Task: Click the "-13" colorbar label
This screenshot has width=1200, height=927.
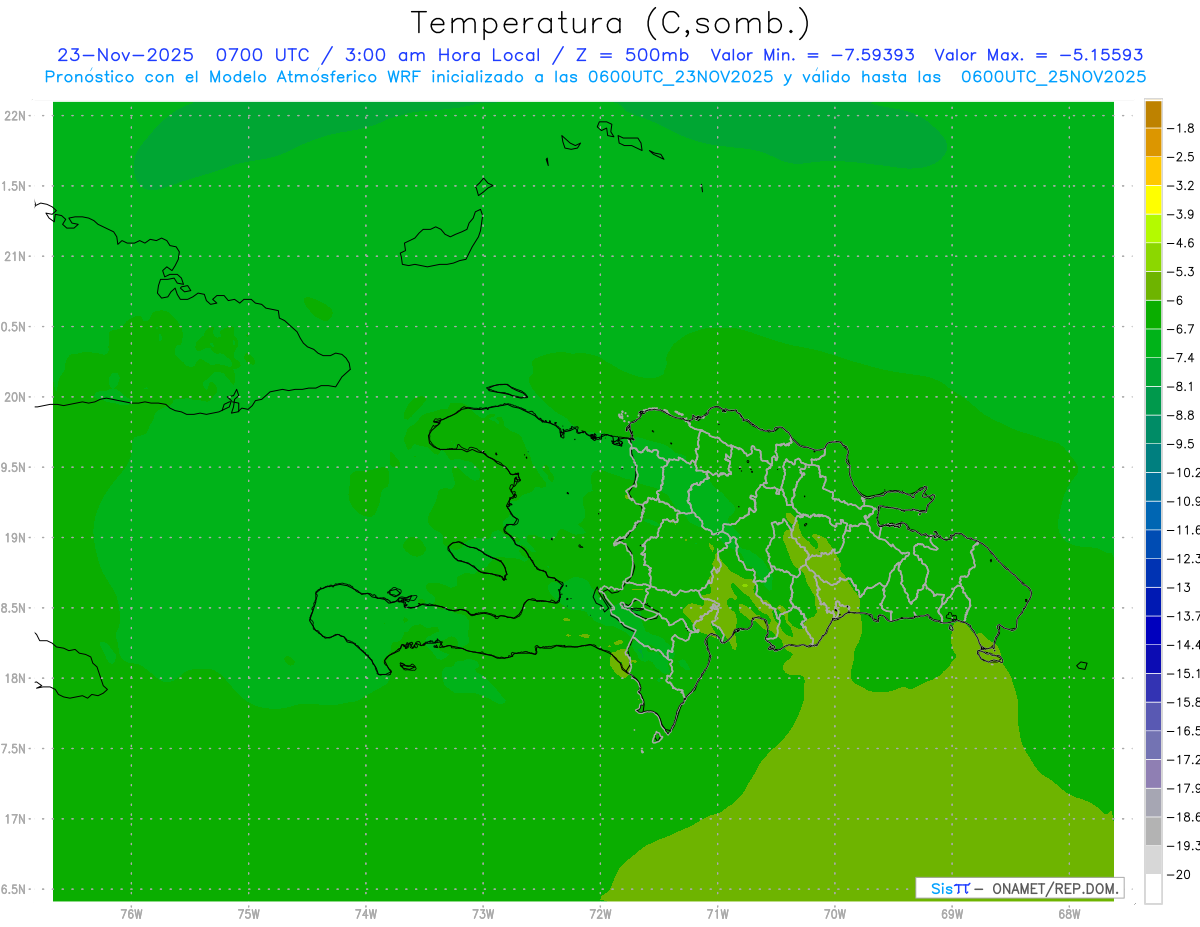Action: click(1181, 587)
